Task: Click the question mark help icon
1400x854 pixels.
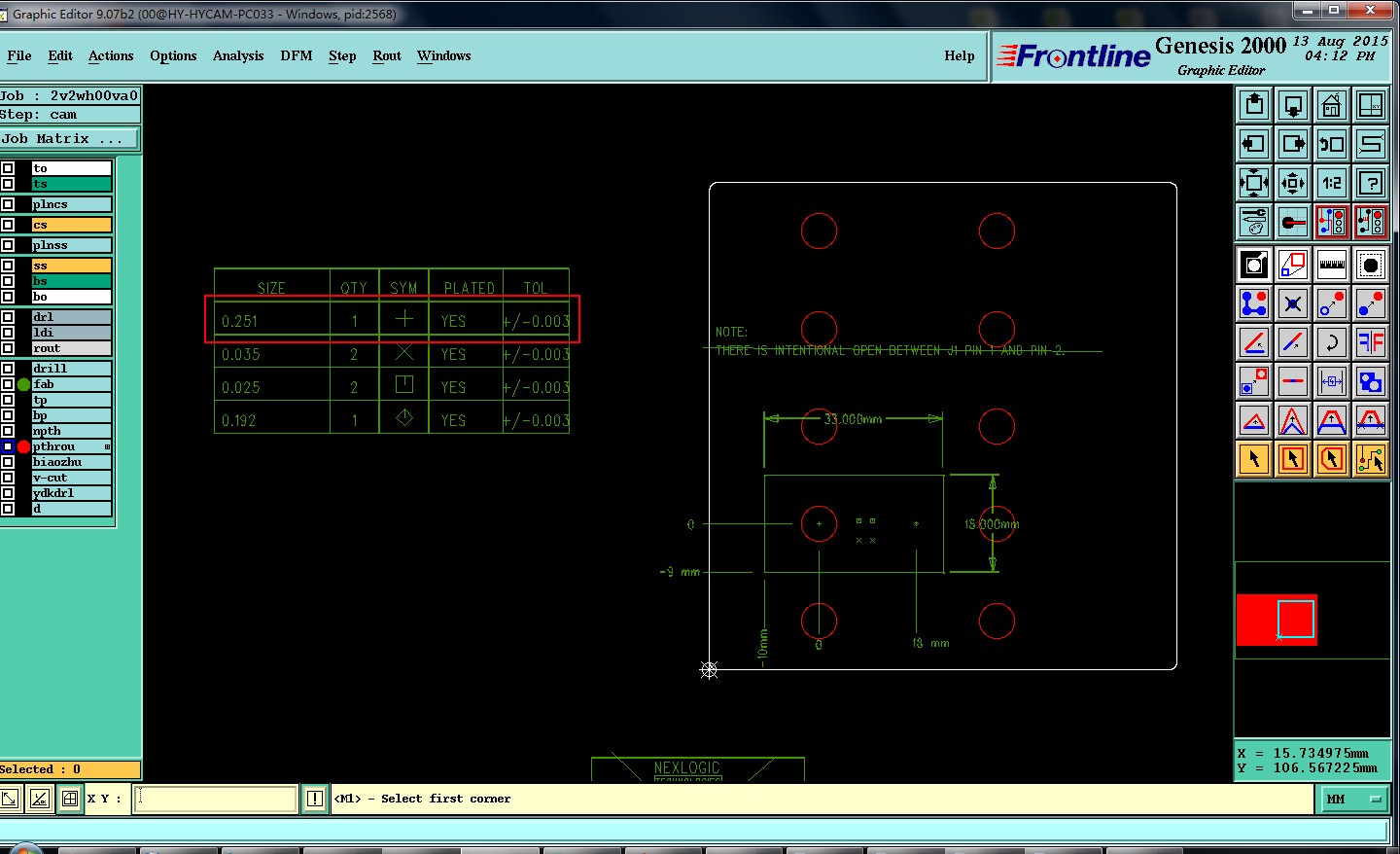Action: (1371, 183)
